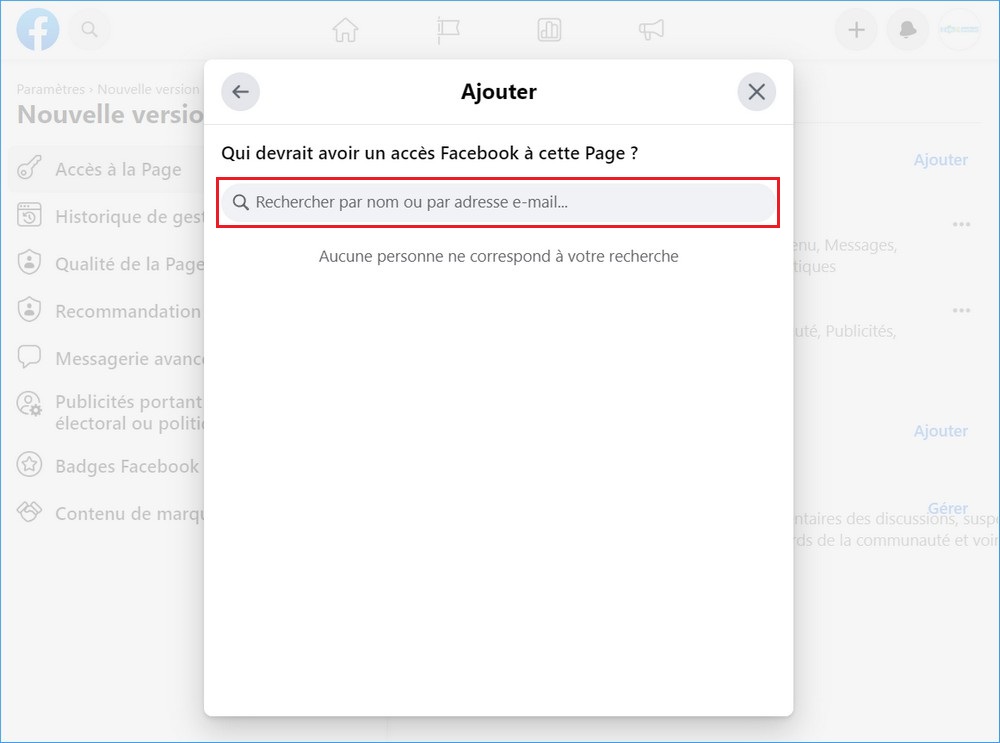Click the Create plus icon
This screenshot has height=743, width=1000.
click(x=856, y=29)
